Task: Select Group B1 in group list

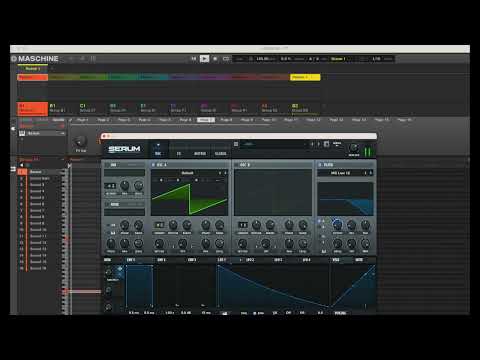Action: coord(62,108)
